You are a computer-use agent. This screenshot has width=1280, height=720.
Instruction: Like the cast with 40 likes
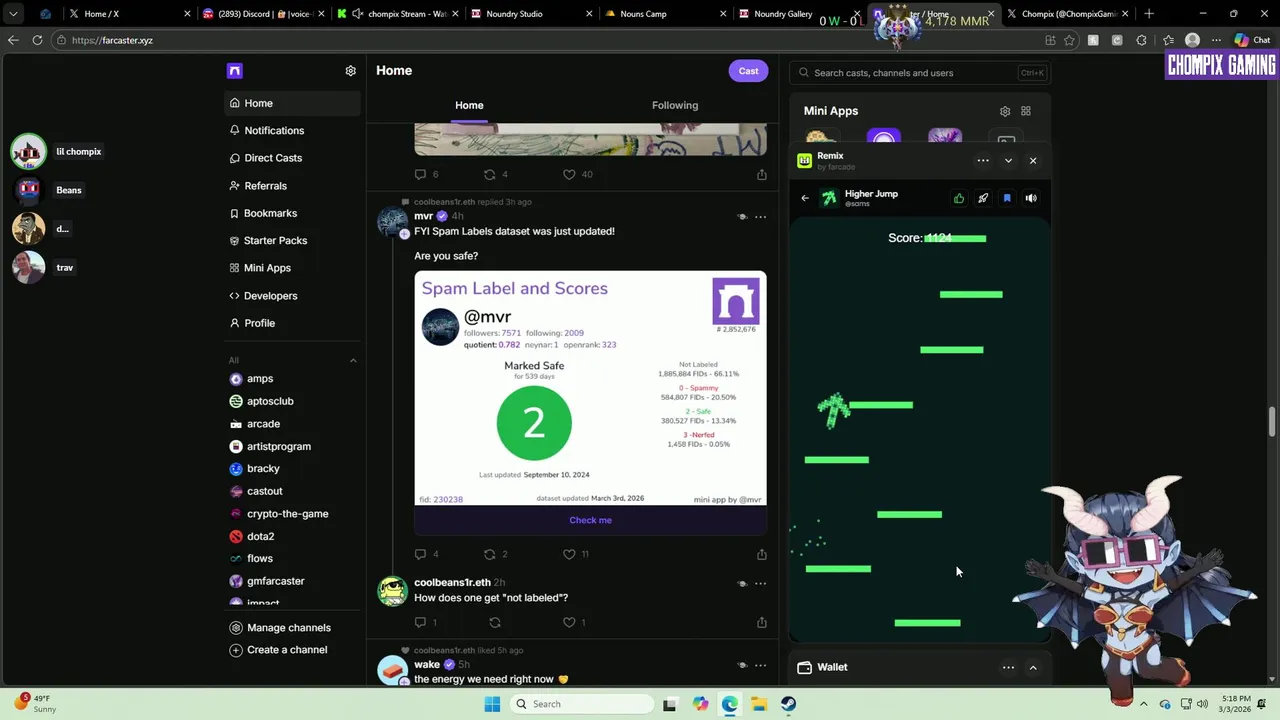tap(569, 174)
